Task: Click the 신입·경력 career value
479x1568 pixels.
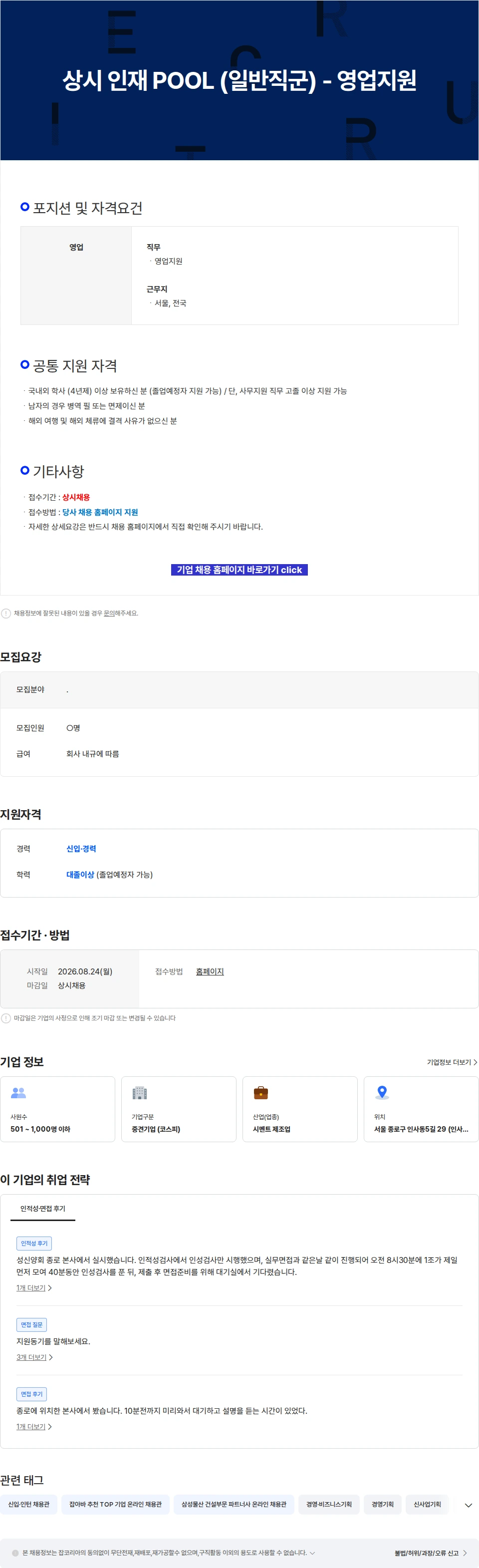Action: (x=81, y=849)
